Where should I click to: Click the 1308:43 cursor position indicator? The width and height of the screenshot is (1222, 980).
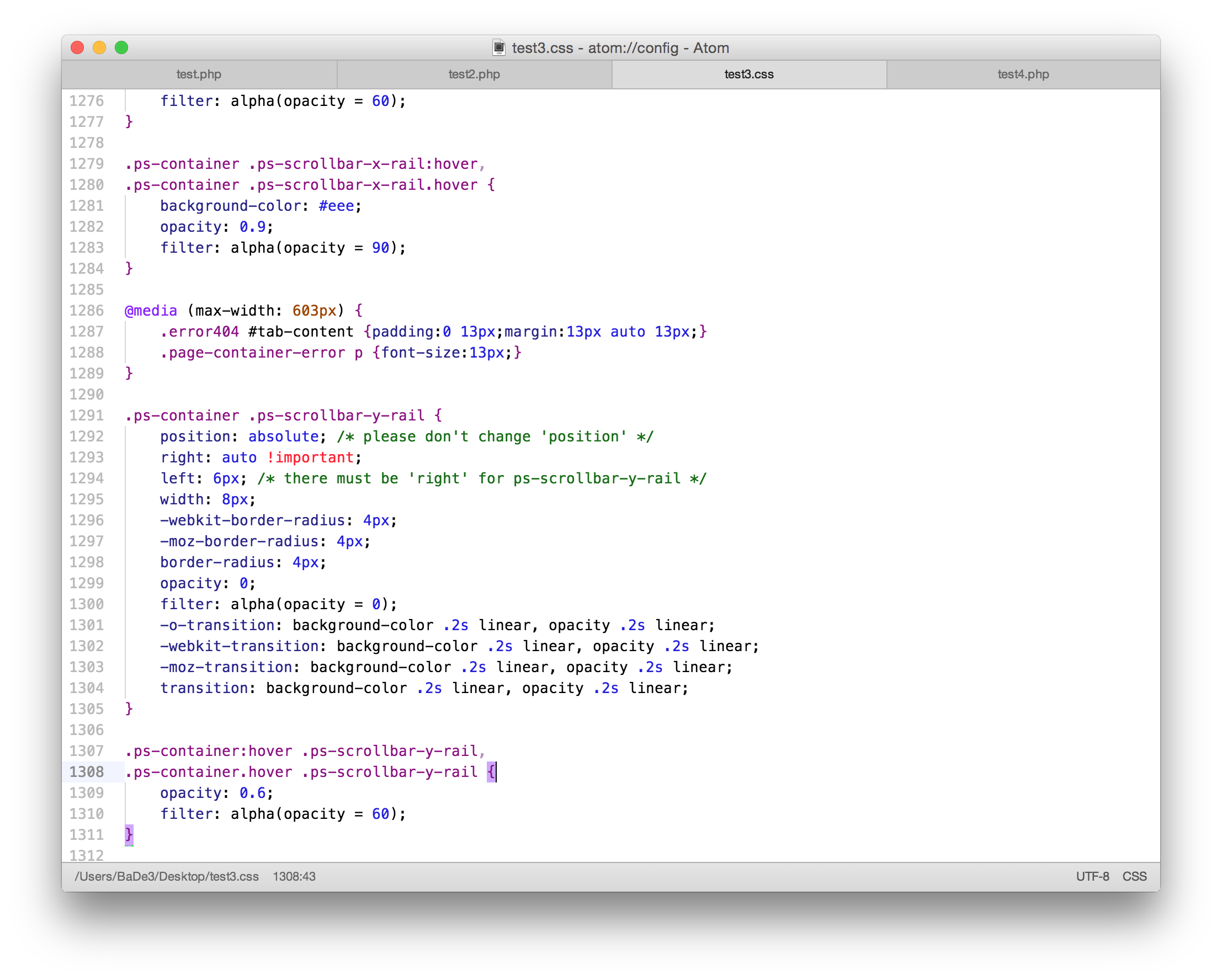tap(294, 876)
